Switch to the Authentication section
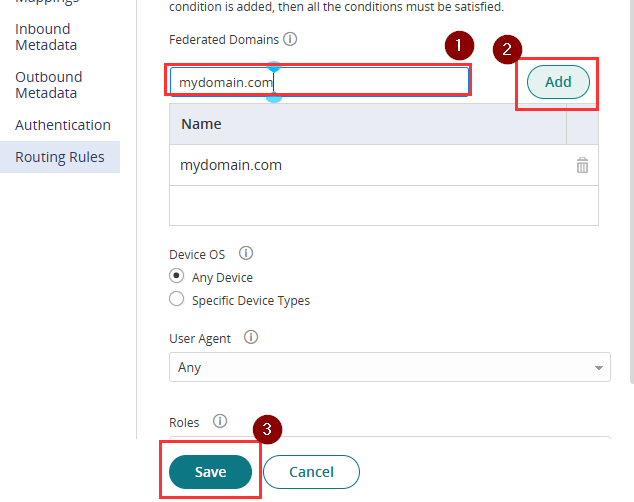 click(x=63, y=125)
